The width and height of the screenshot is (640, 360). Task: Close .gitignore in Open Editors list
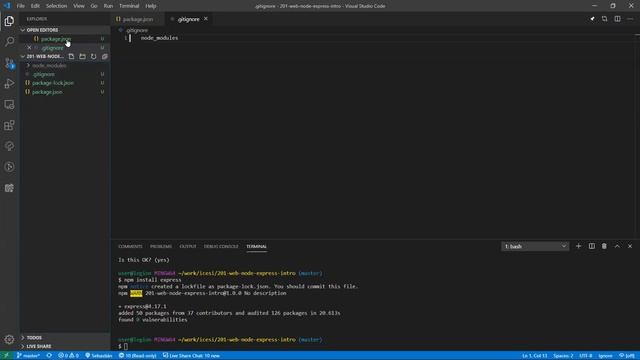(x=29, y=48)
